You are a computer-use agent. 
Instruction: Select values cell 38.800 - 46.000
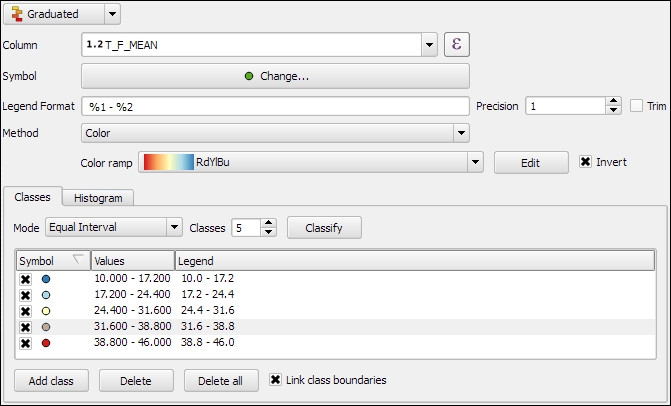point(133,342)
